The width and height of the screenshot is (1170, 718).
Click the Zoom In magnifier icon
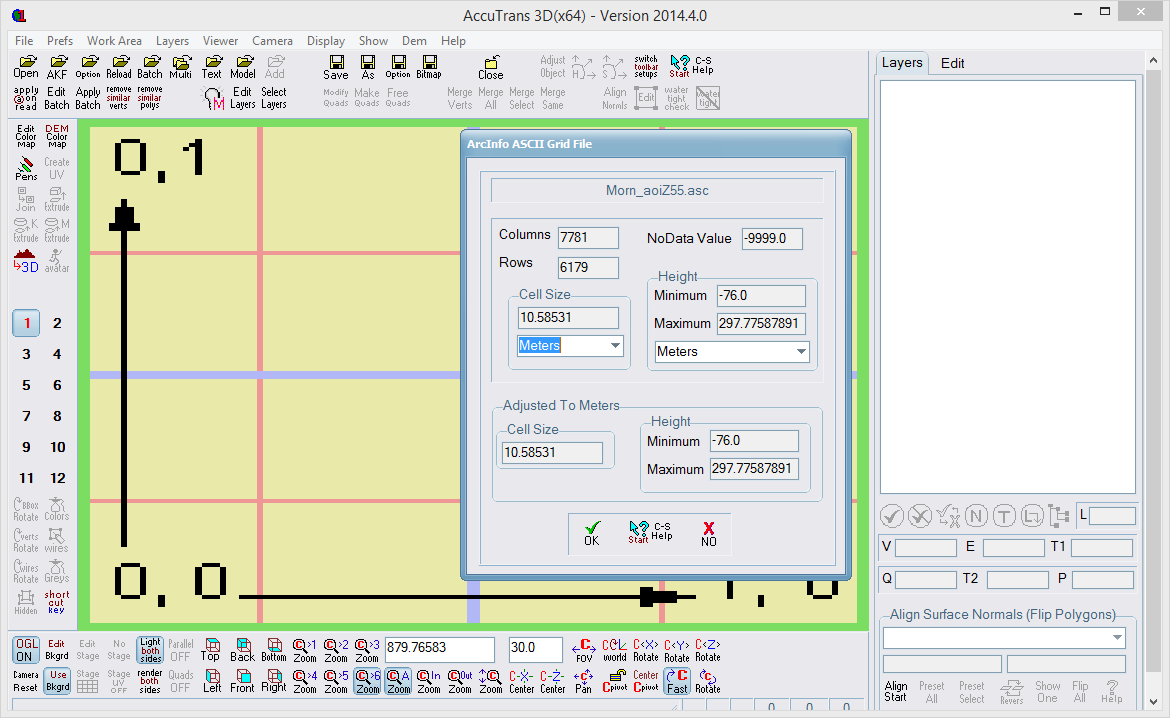(x=429, y=682)
